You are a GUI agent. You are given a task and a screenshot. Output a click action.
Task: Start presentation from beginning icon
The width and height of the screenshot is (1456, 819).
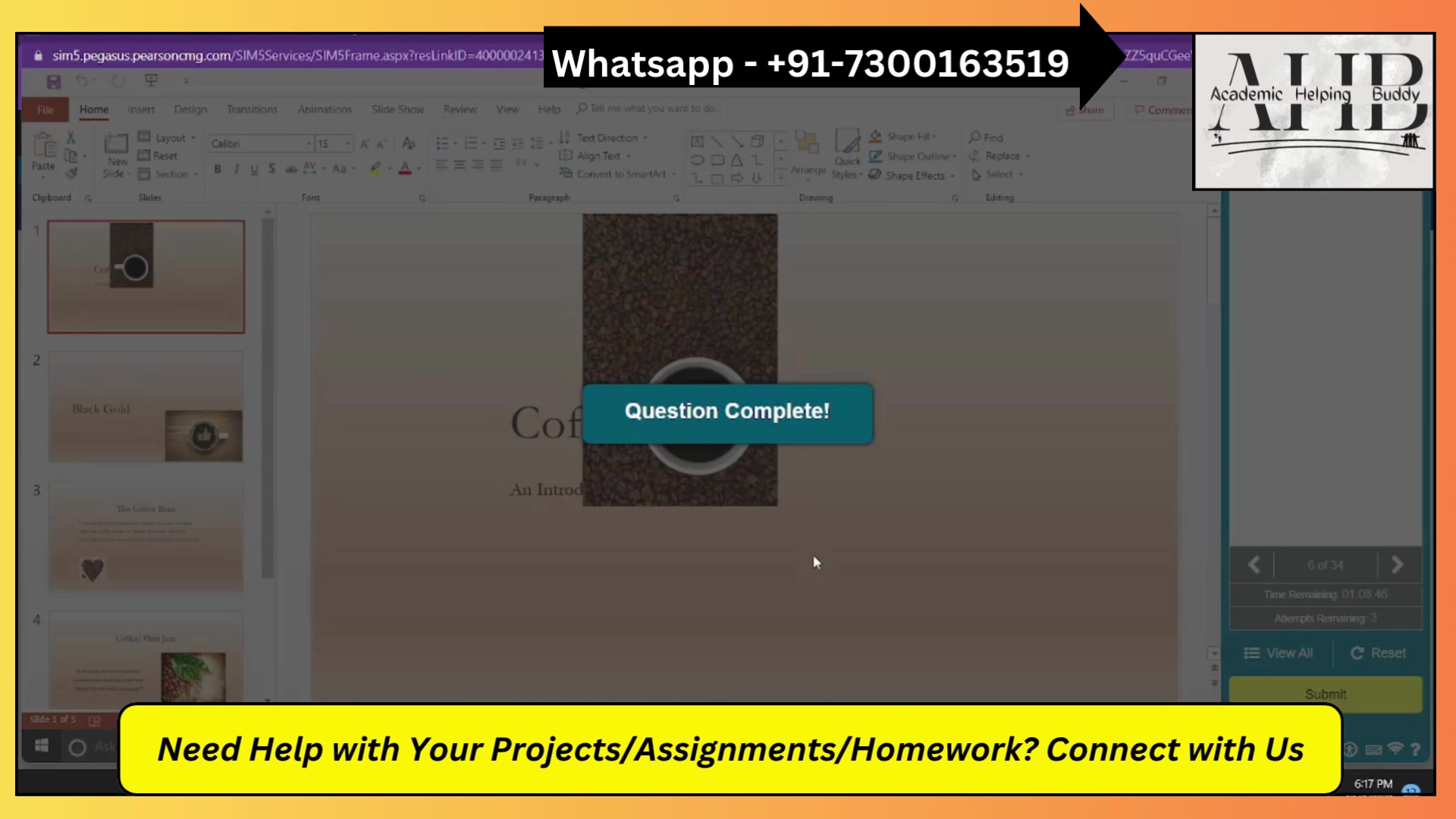152,80
